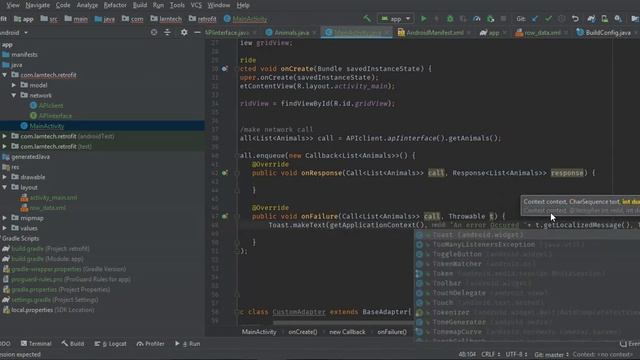Click the Sync project with Gradle icon
640x360 pixels.
pos(591,19)
